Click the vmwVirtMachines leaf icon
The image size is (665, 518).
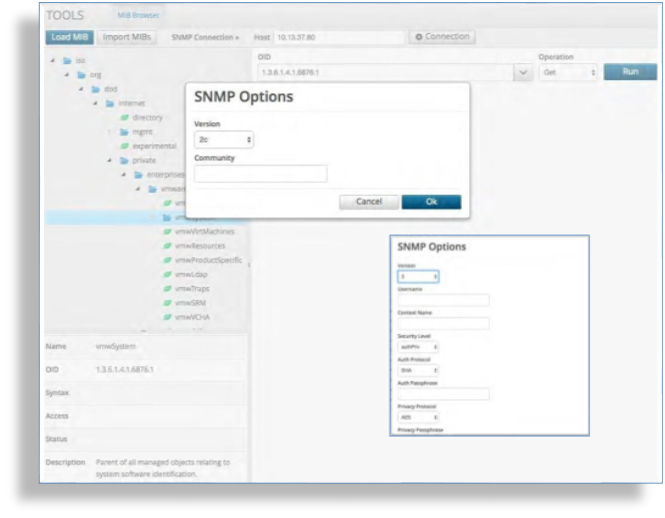click(x=167, y=232)
